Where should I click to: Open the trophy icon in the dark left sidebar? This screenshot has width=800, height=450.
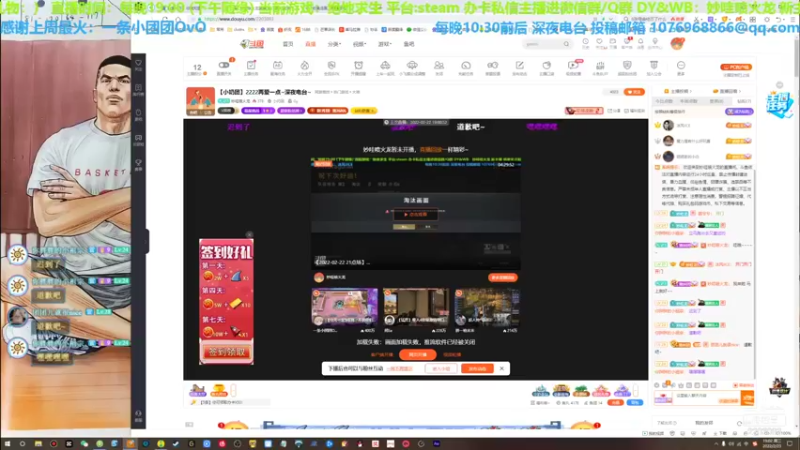(x=138, y=164)
